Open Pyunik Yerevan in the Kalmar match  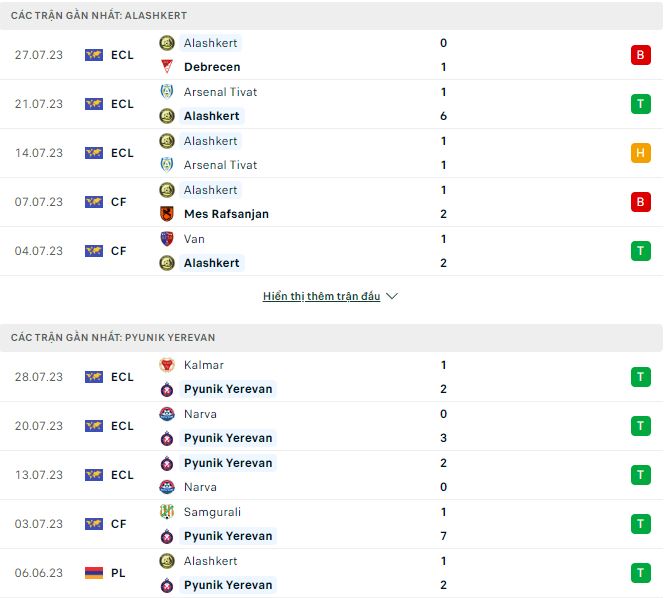pyautogui.click(x=228, y=389)
